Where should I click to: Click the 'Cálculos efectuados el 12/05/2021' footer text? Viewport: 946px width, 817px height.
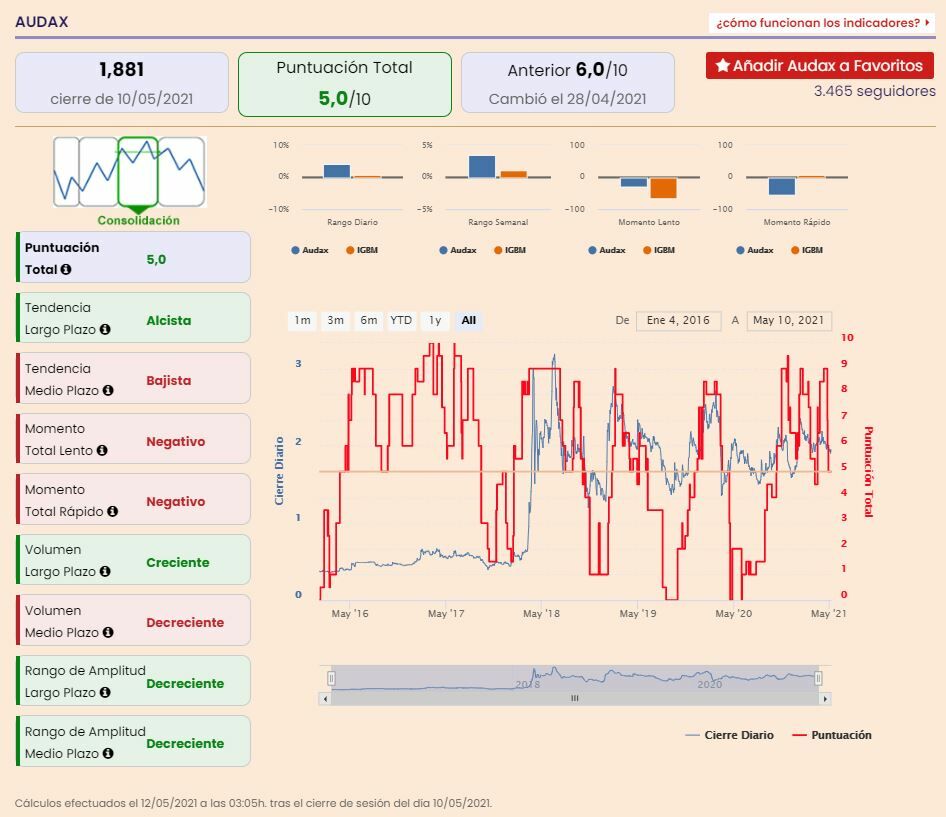click(x=253, y=803)
